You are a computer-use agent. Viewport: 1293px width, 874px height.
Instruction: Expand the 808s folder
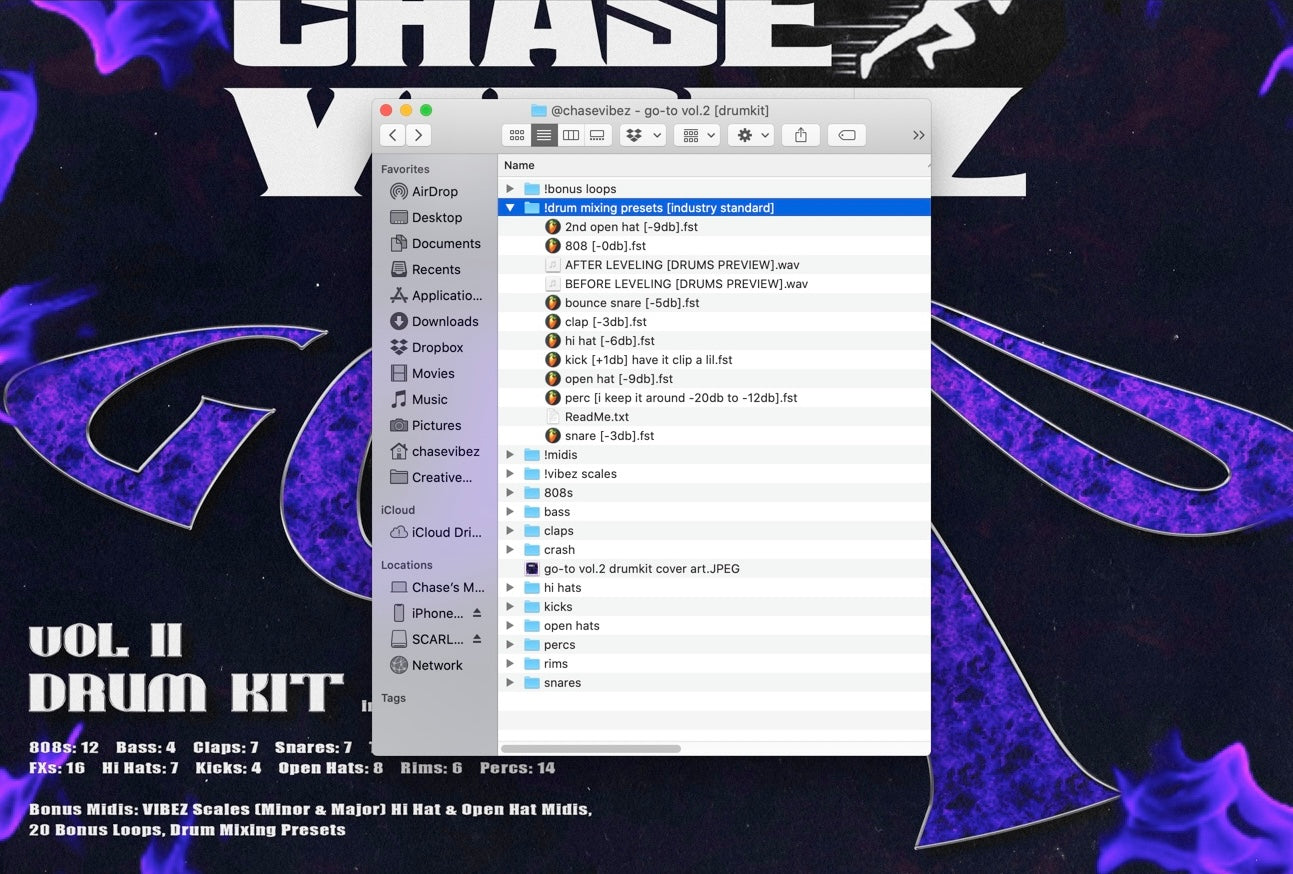point(510,493)
